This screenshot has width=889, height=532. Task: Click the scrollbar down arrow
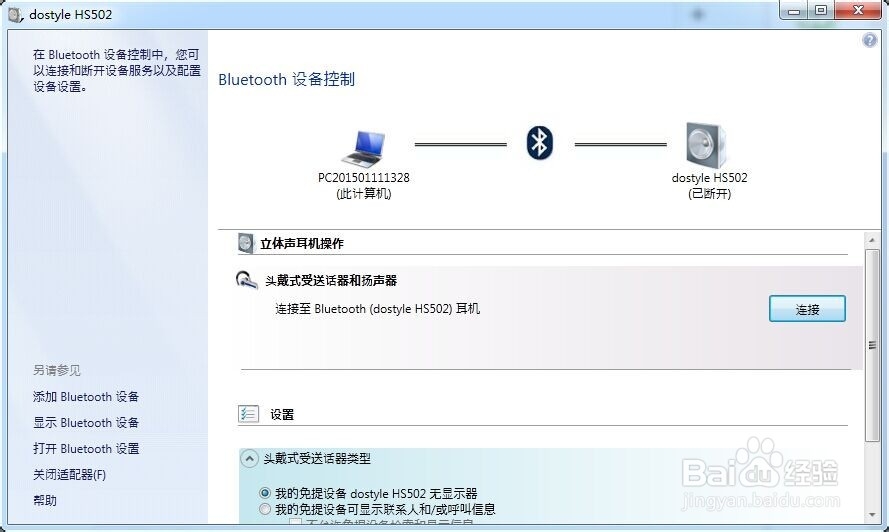click(x=872, y=515)
